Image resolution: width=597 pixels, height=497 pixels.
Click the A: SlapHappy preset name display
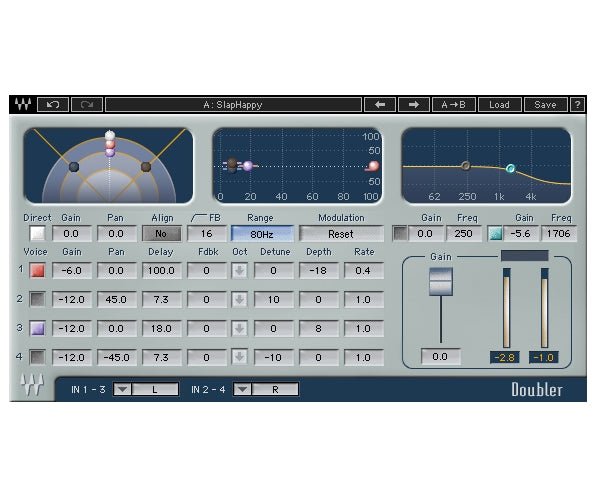[233, 104]
